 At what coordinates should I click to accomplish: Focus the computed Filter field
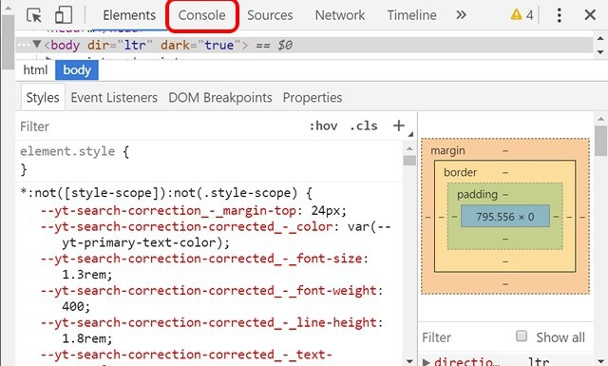(465, 337)
